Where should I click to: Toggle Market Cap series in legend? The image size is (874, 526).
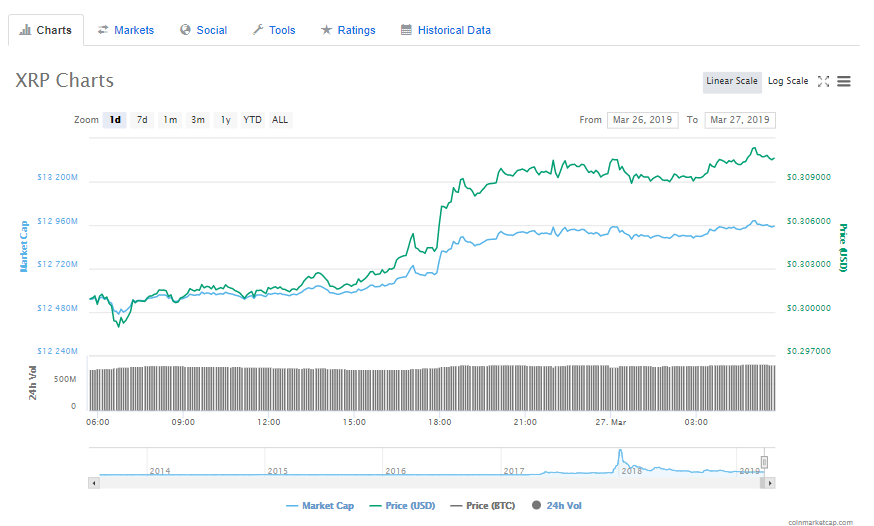click(320, 505)
